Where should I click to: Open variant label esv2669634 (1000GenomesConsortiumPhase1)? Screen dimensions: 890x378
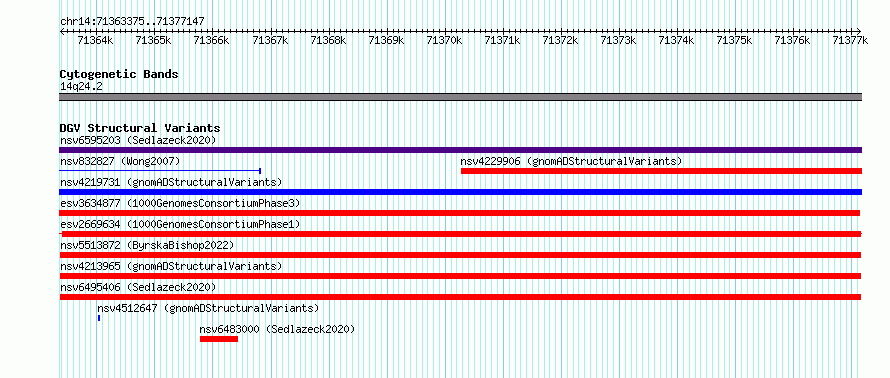[180, 224]
